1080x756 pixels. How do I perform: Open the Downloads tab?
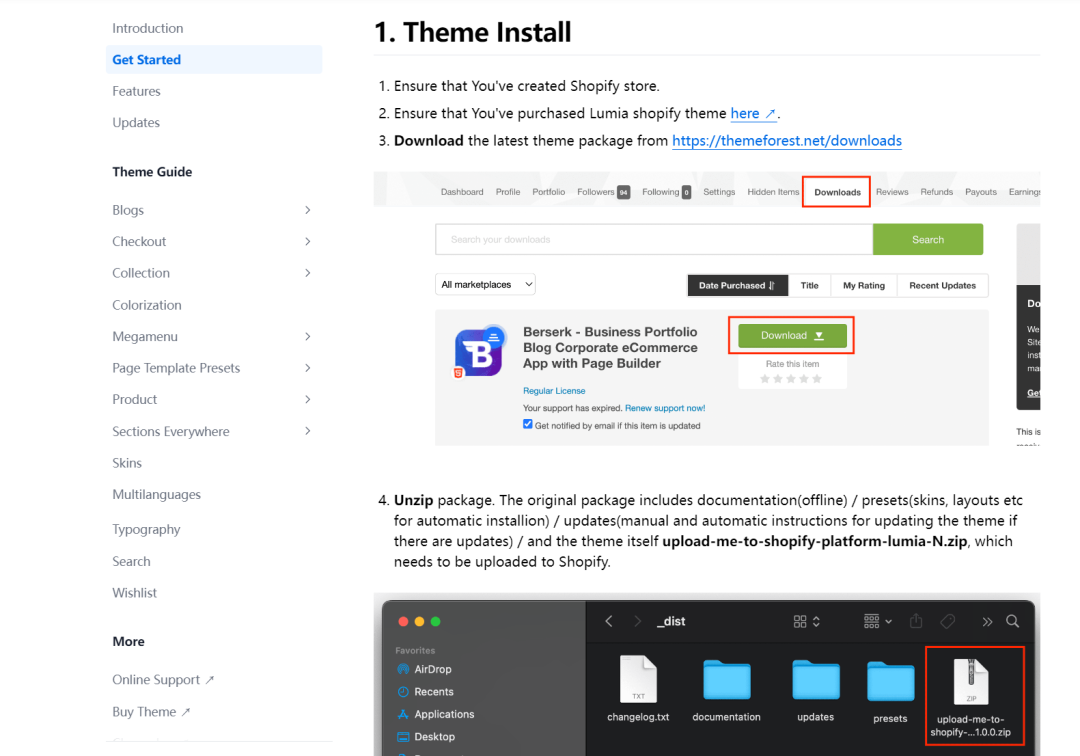837,192
